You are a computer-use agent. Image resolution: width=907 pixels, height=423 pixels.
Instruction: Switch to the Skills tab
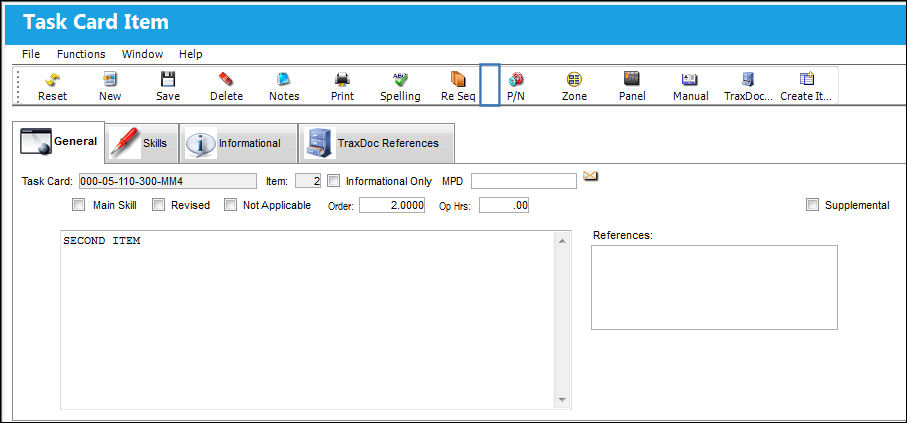pyautogui.click(x=142, y=143)
